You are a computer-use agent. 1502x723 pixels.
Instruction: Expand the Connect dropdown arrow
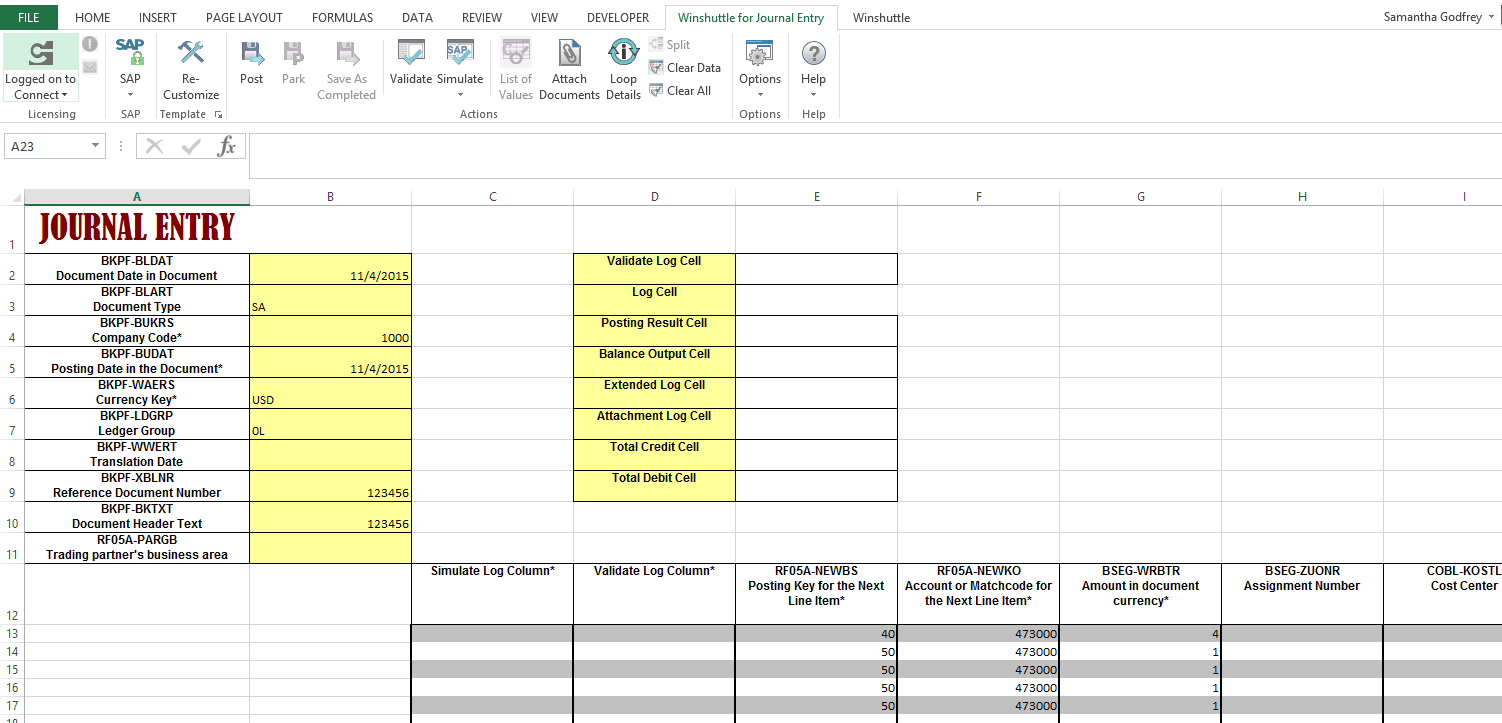pos(65,96)
